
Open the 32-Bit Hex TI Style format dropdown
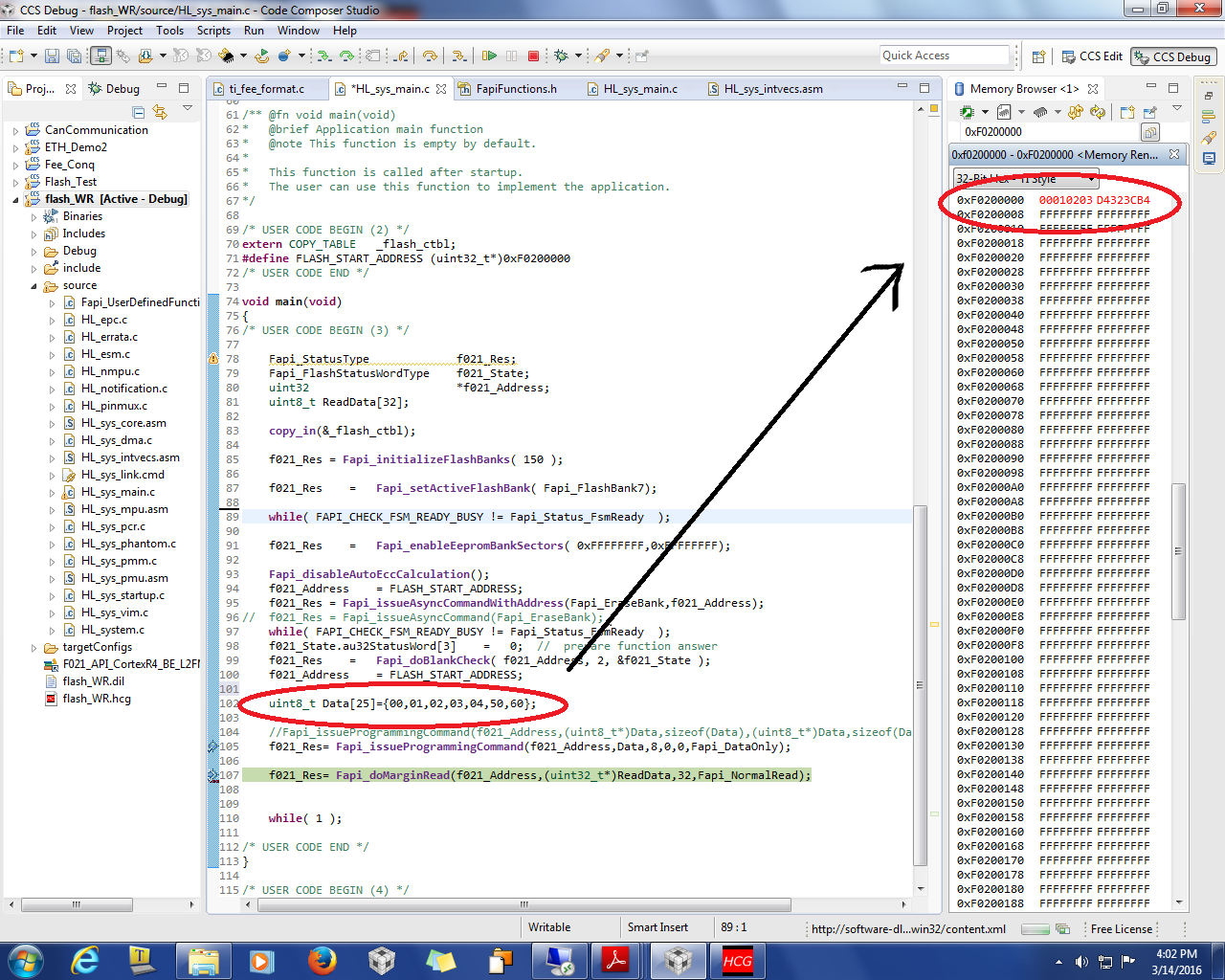click(1025, 179)
